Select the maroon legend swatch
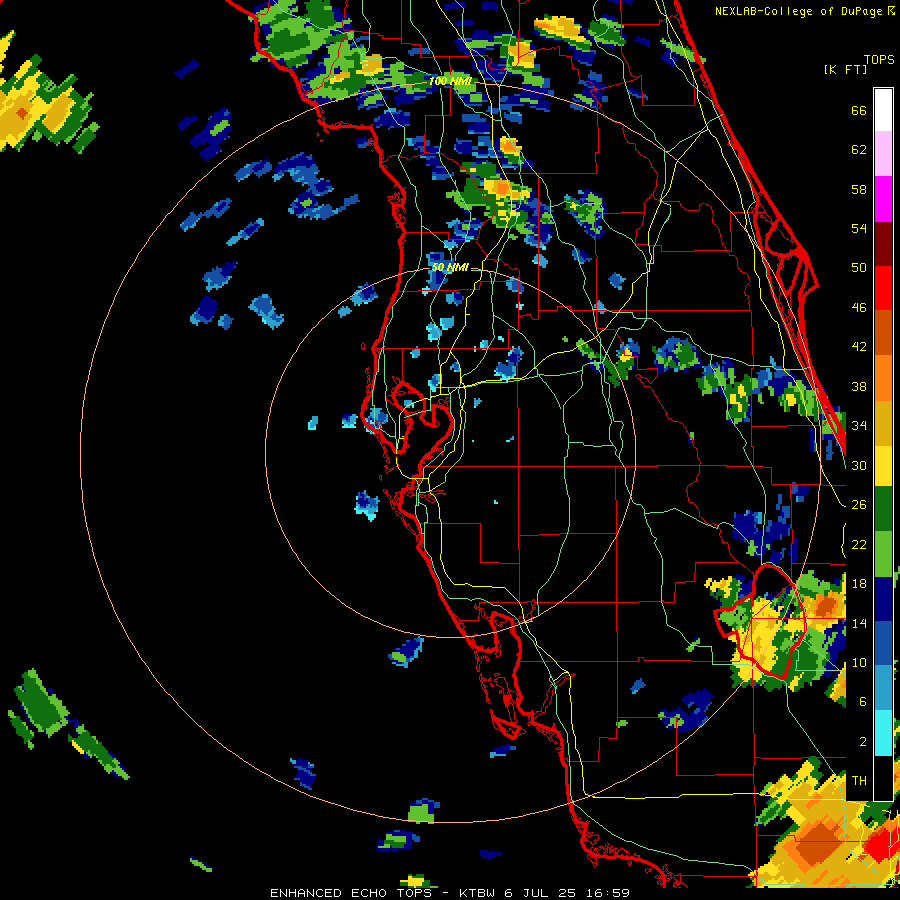This screenshot has width=900, height=900. (x=883, y=243)
